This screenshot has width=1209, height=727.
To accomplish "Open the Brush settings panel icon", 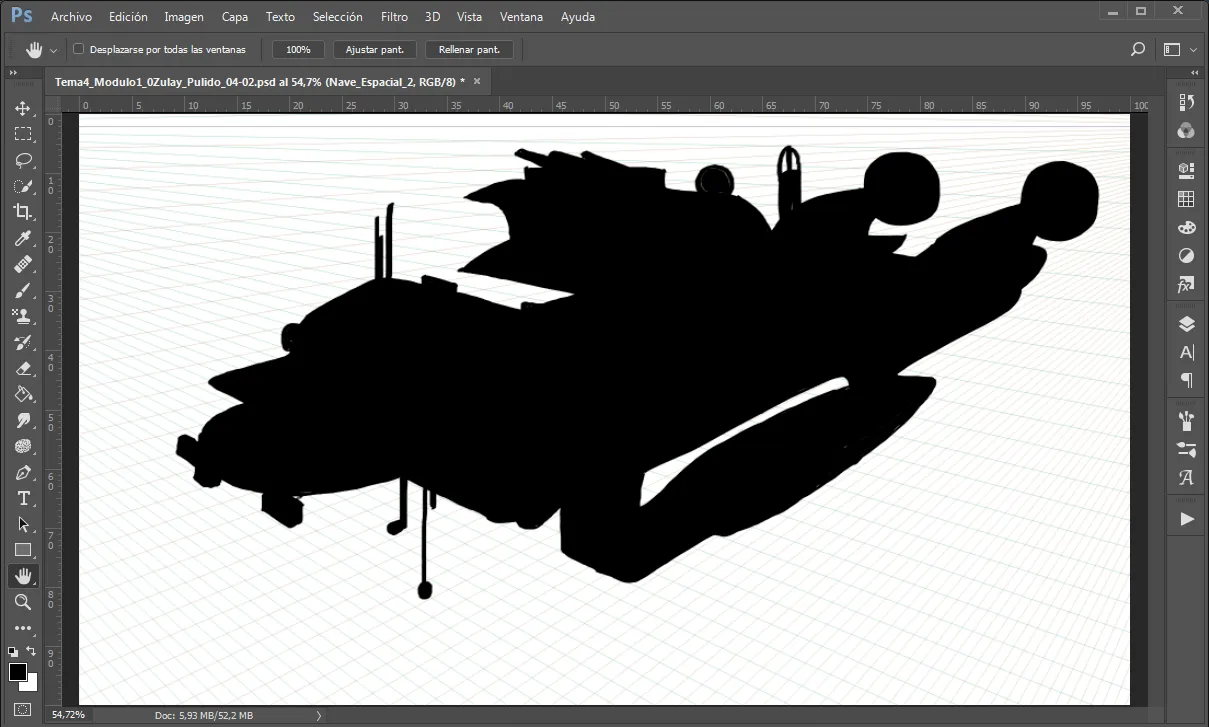I will 1187,449.
